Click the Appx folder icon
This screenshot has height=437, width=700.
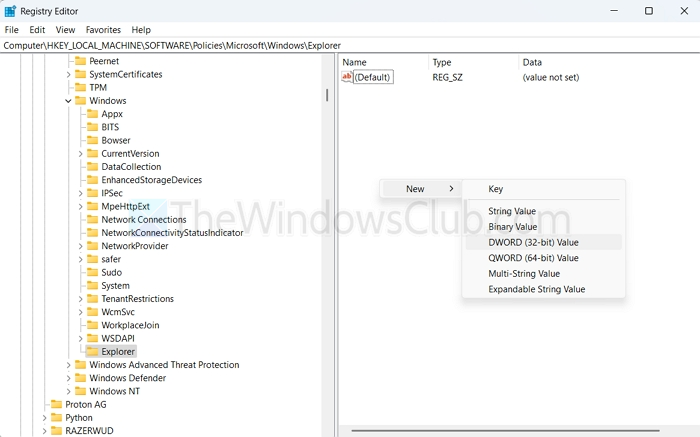tap(92, 114)
